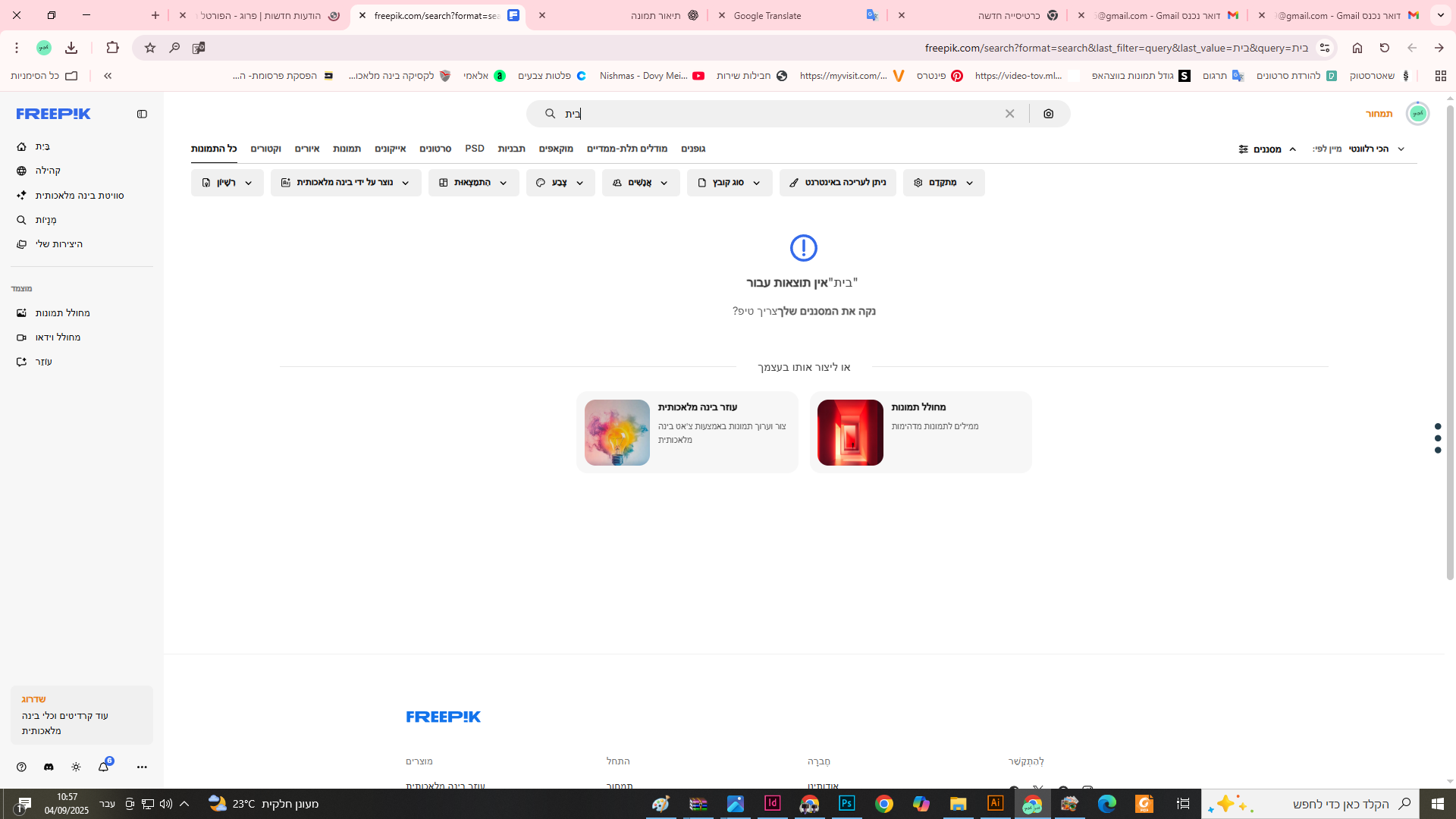Open the Color (צבע) filter dropdown

[560, 182]
